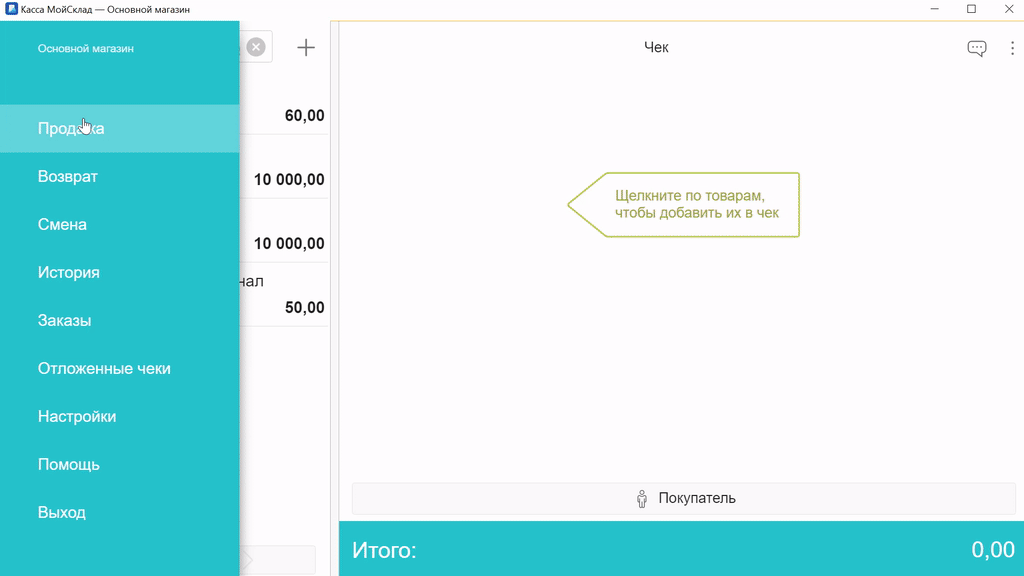Clear the search field with X icon
Screen dimensions: 1024x576
[256, 47]
